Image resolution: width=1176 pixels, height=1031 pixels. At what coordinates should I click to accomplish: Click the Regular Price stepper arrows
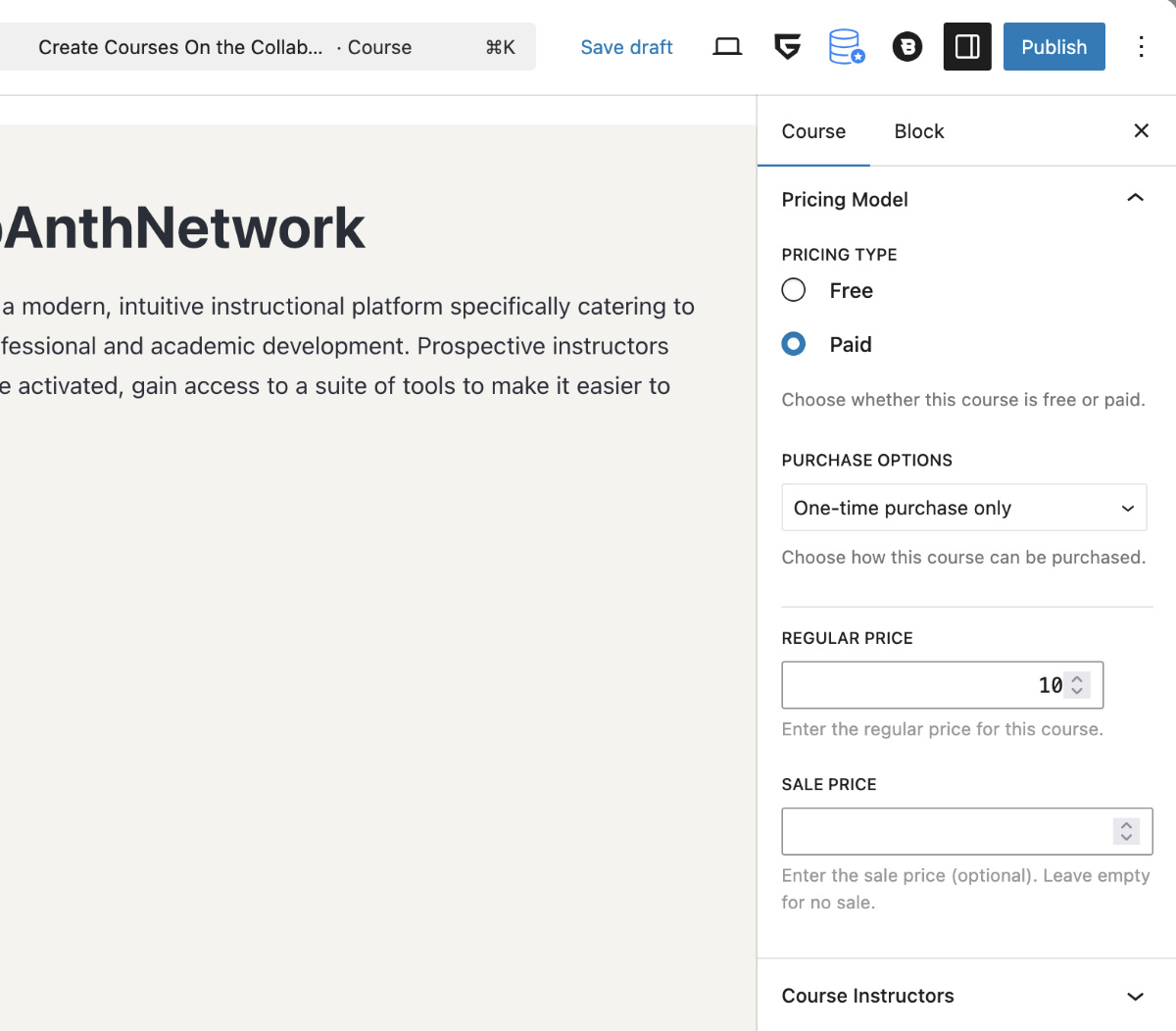[1077, 685]
